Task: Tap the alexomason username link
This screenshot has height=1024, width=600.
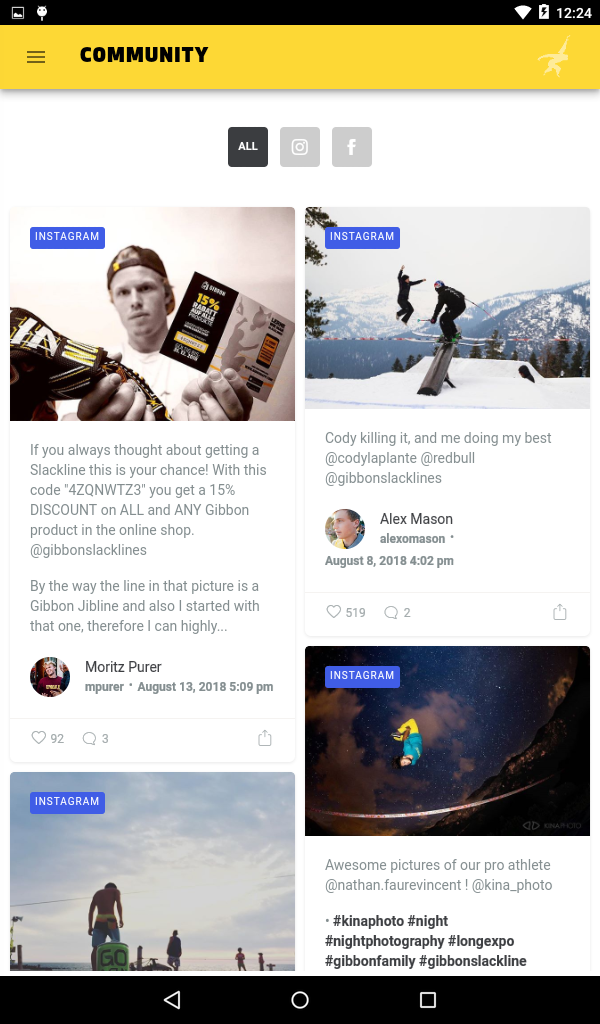Action: click(x=413, y=539)
